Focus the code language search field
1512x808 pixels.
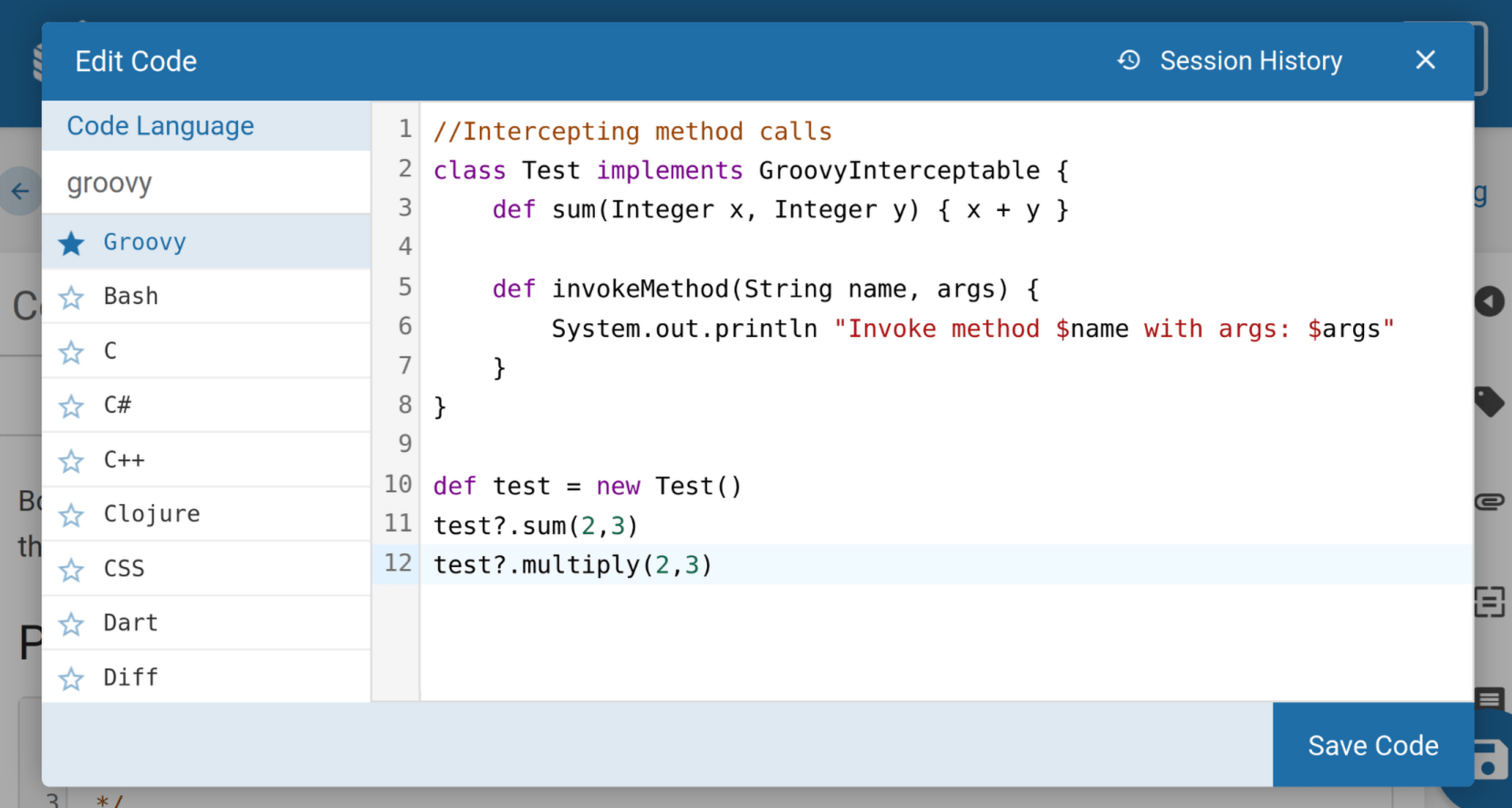[x=206, y=183]
